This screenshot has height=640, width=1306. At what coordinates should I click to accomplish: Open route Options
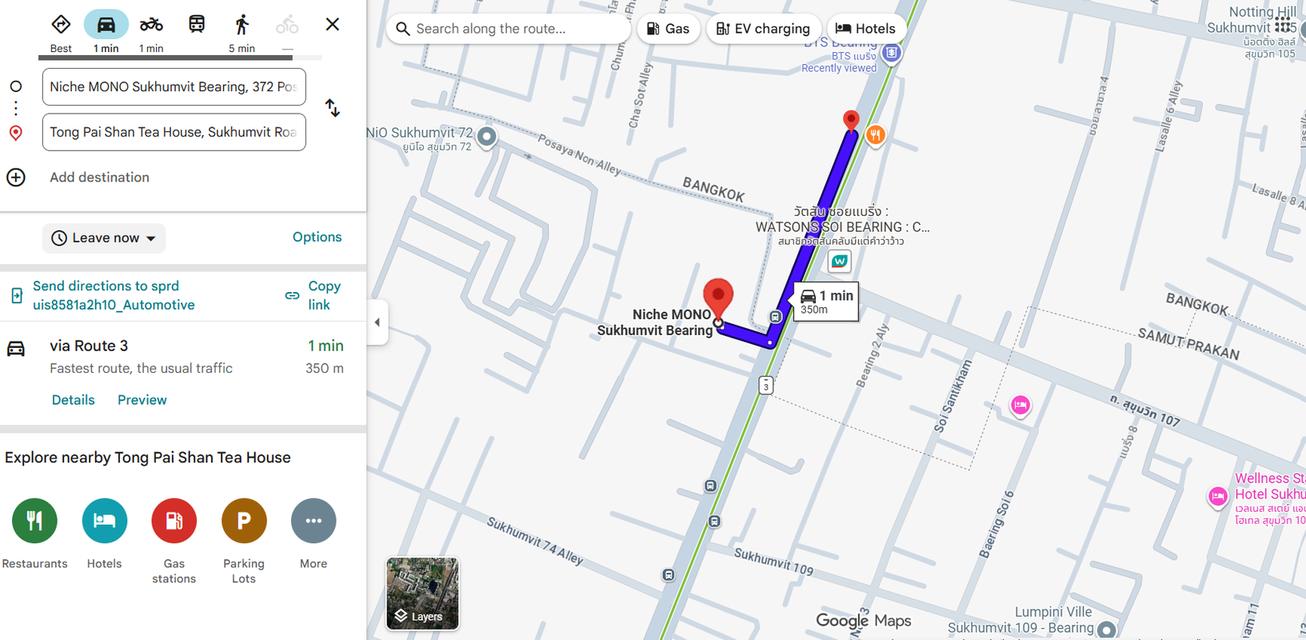tap(317, 237)
